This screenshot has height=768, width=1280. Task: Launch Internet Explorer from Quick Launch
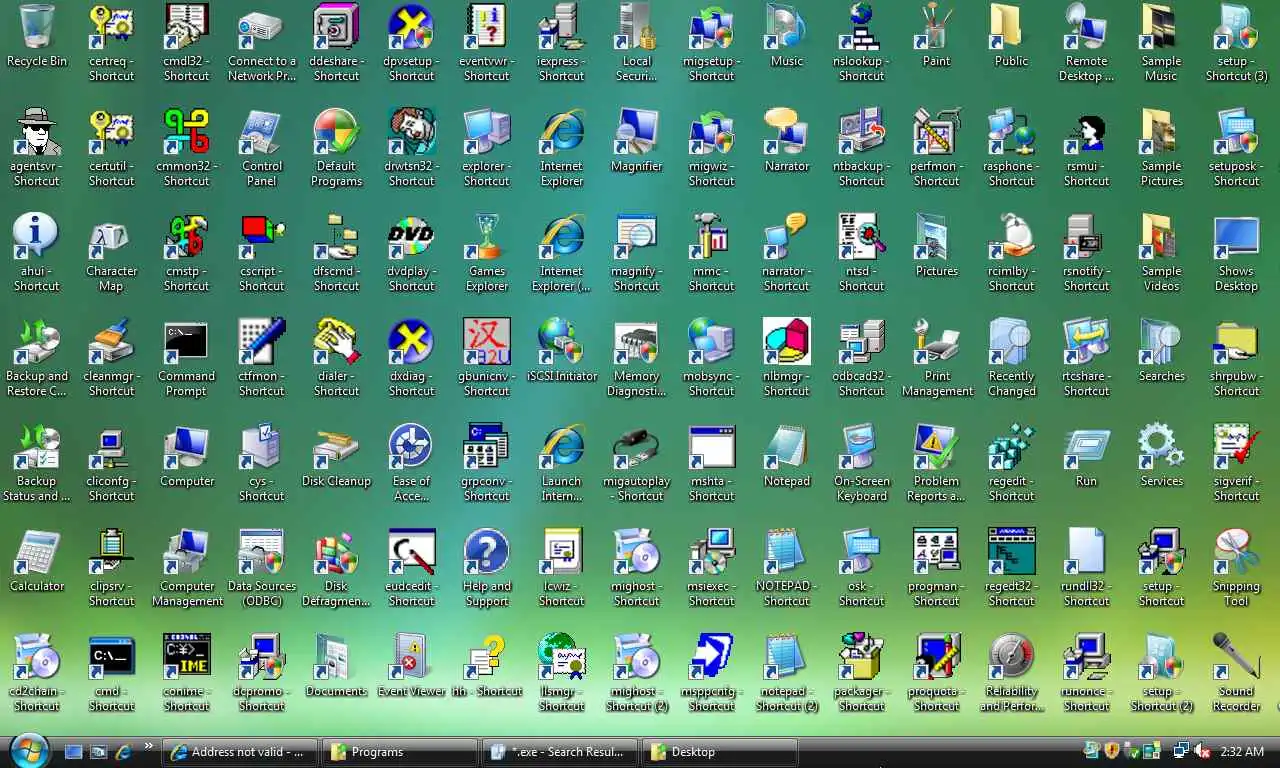(124, 752)
